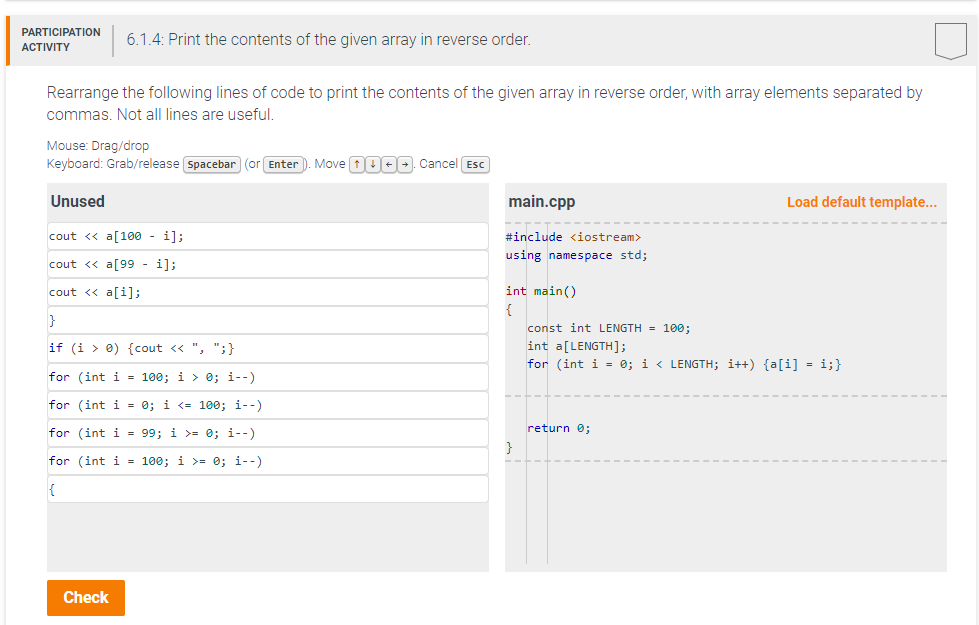This screenshot has height=625, width=979.
Task: Click the activity completion badge icon
Action: coord(951,41)
